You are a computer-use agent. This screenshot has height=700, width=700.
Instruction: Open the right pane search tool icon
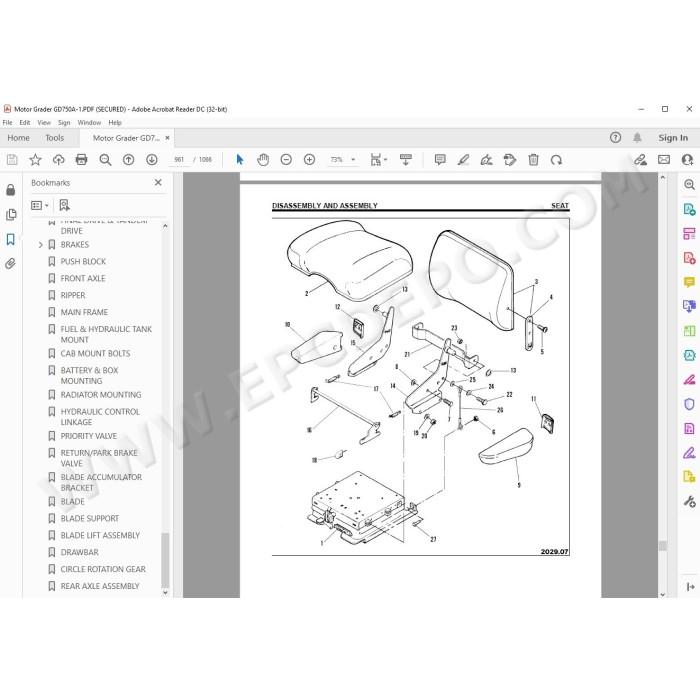(689, 184)
